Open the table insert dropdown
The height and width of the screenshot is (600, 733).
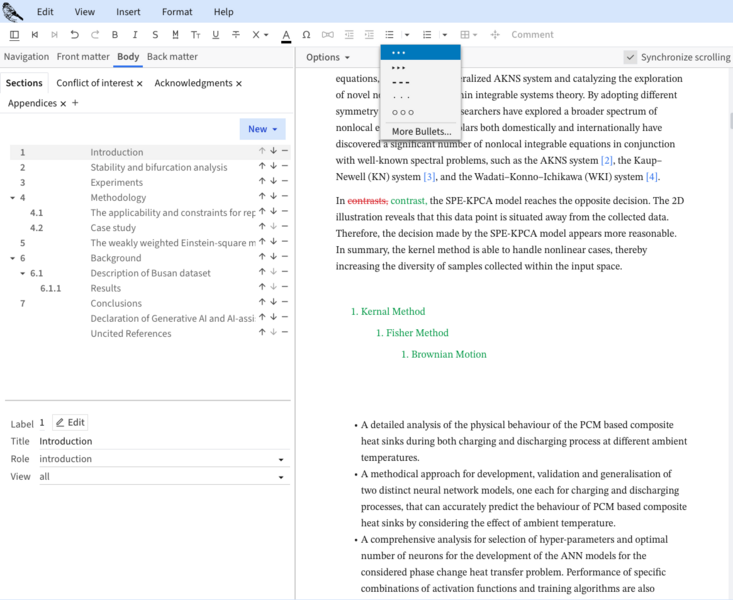click(468, 35)
